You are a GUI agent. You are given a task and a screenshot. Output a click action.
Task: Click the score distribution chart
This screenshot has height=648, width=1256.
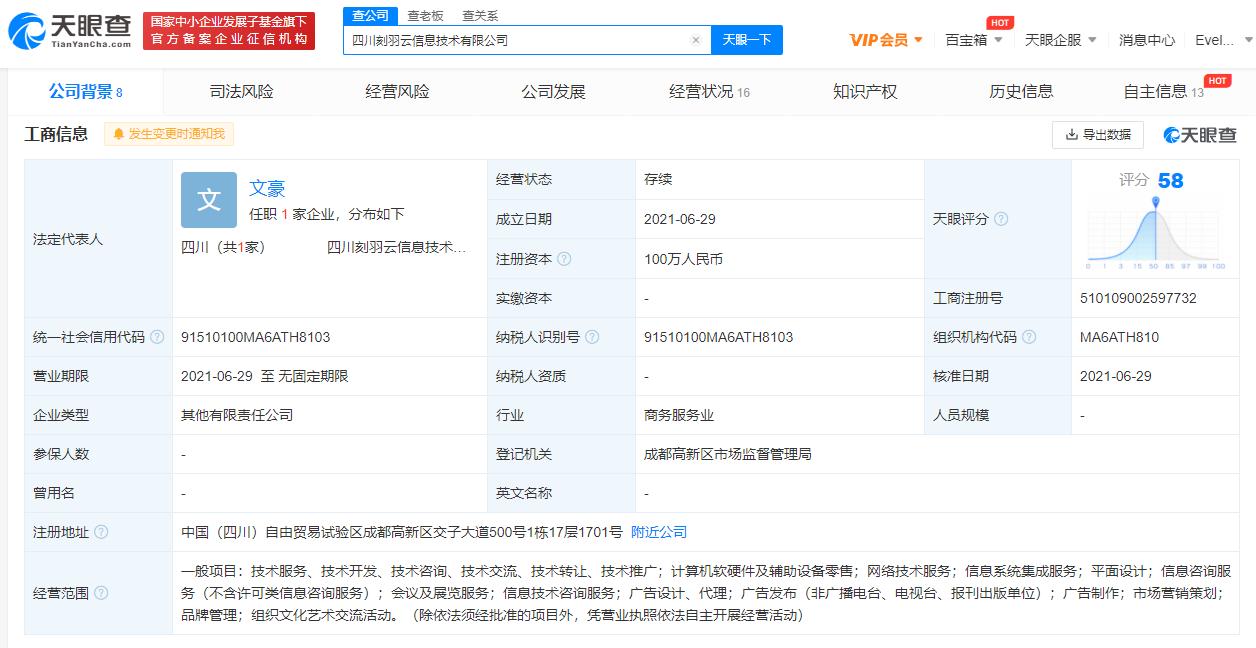1156,233
